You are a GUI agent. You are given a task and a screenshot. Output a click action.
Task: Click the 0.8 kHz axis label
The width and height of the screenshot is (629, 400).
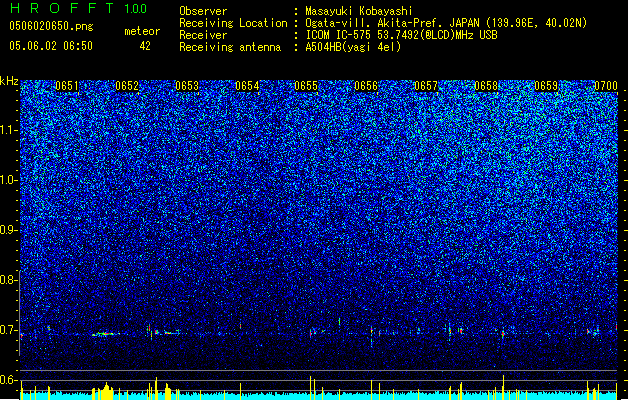[9, 280]
